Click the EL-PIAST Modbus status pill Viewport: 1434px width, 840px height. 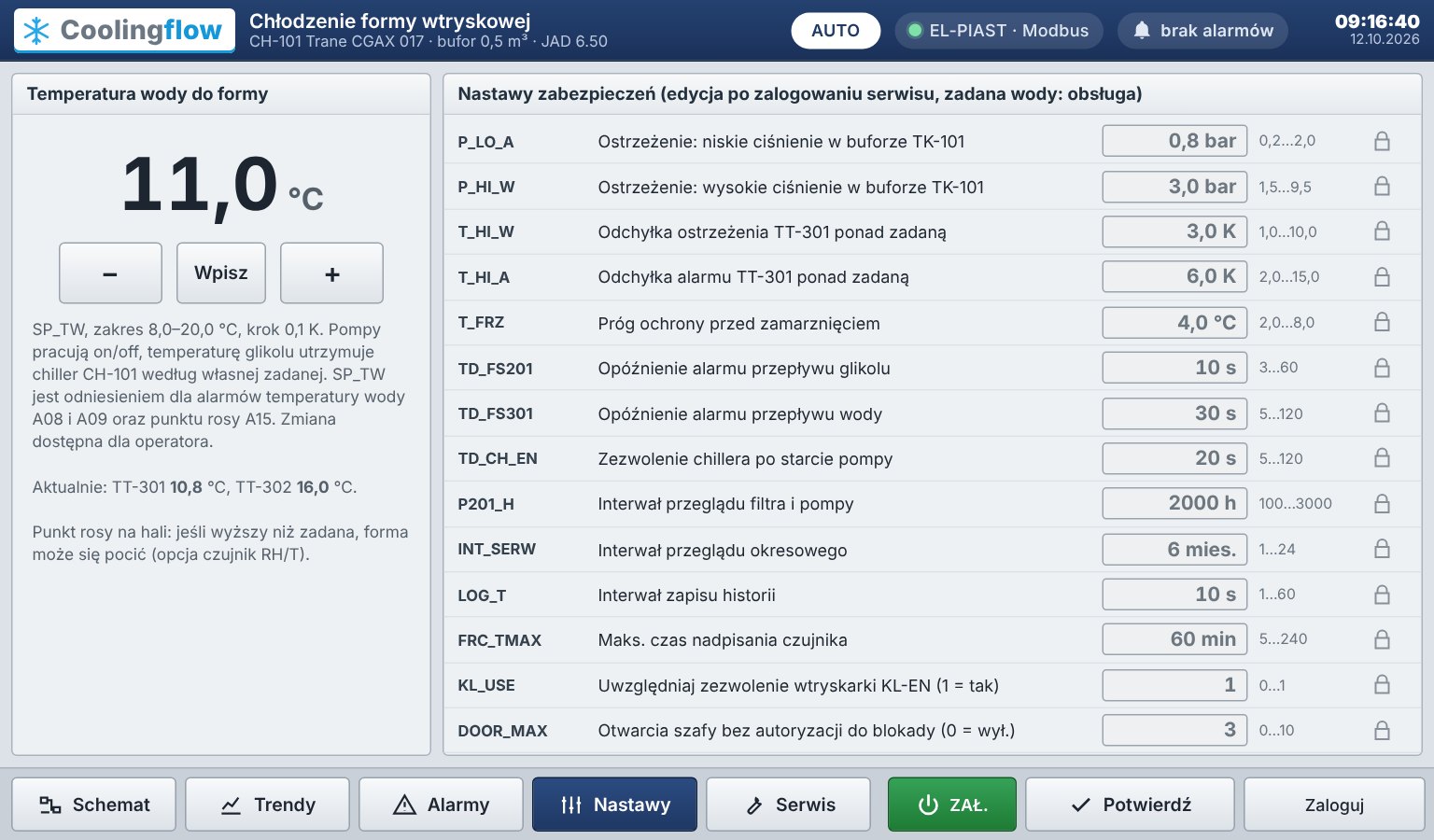998,31
